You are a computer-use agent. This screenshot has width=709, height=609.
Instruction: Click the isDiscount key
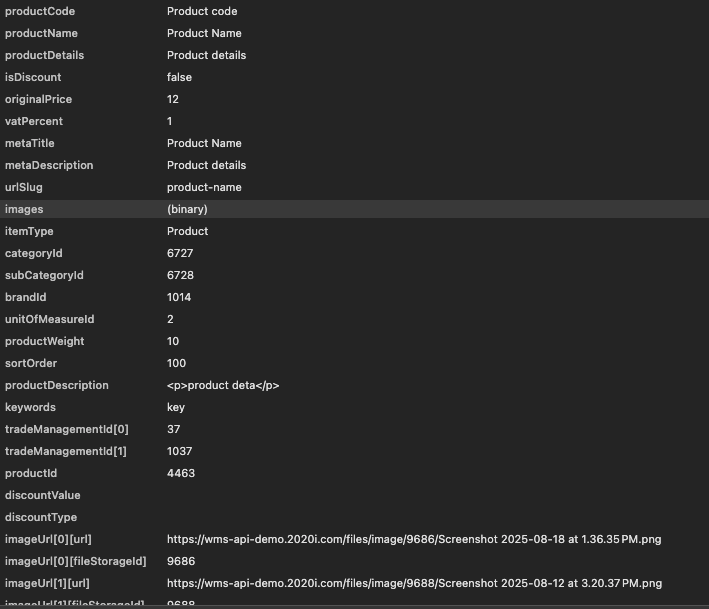pos(33,77)
